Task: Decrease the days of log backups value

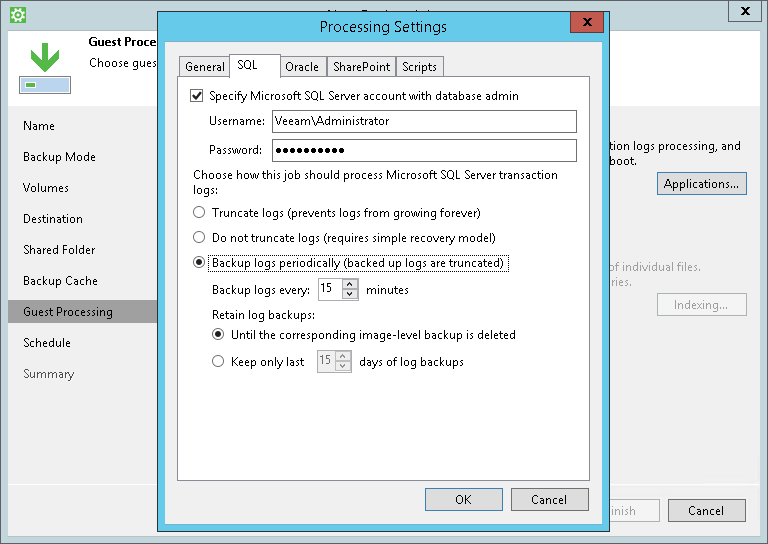Action: click(x=343, y=366)
